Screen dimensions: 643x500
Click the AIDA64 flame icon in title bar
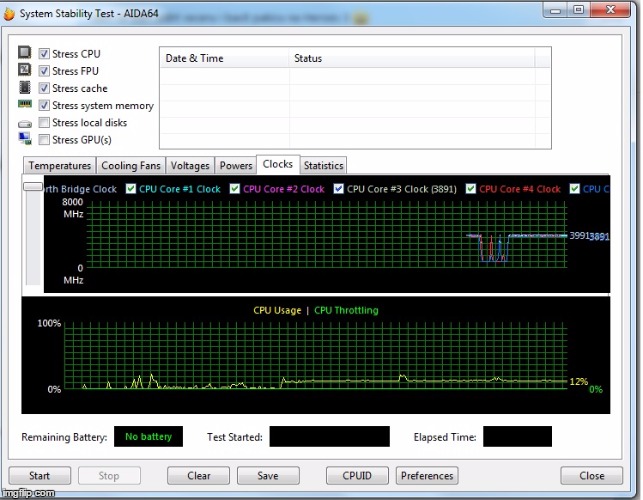click(8, 14)
